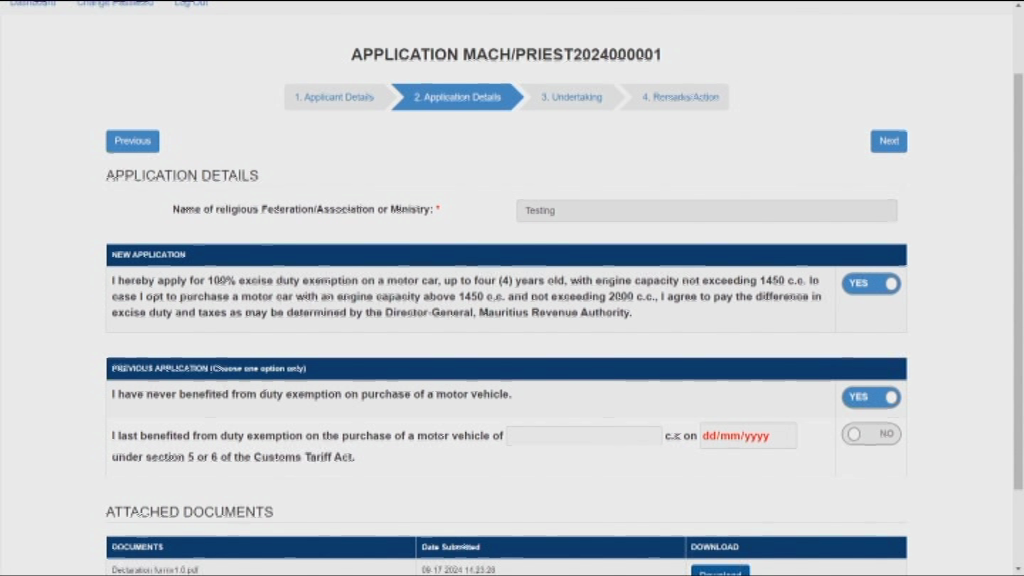1024x576 pixels.
Task: Enable the 'last benefited from duty exemption' switch
Action: coord(870,434)
